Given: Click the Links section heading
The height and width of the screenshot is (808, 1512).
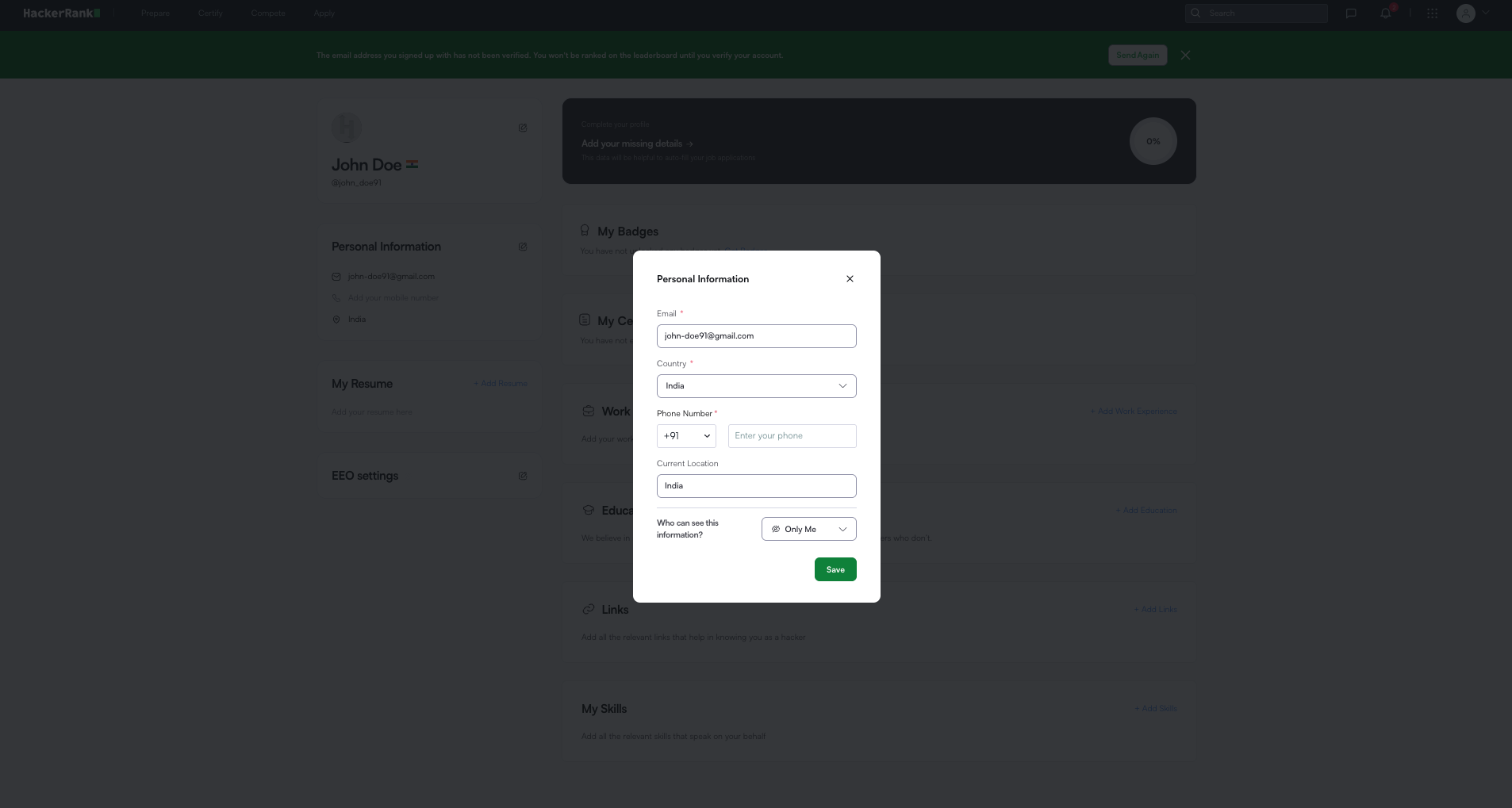Looking at the screenshot, I should coord(615,610).
